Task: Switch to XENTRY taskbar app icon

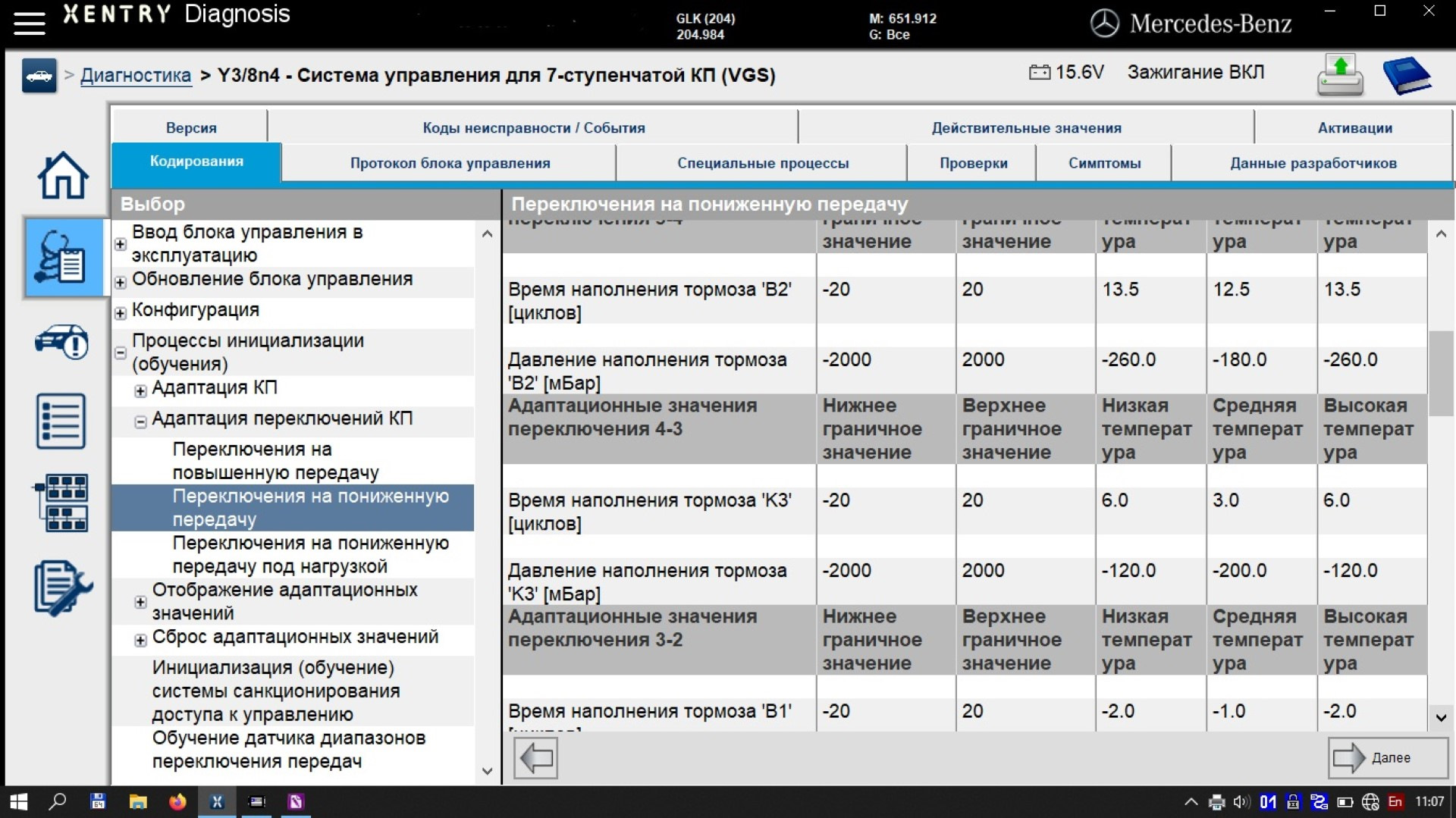Action: point(217,801)
